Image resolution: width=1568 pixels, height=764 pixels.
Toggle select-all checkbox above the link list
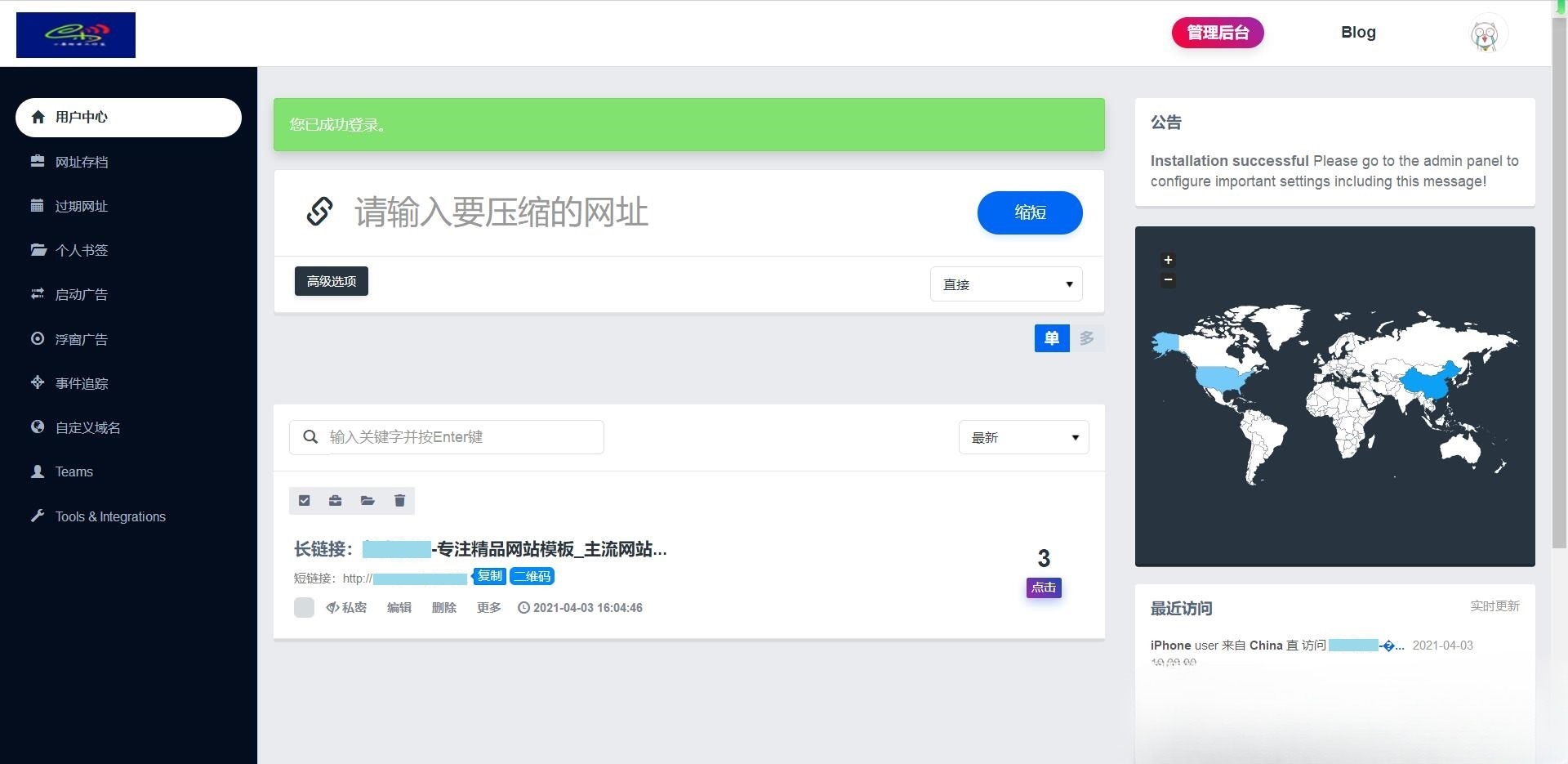click(304, 500)
